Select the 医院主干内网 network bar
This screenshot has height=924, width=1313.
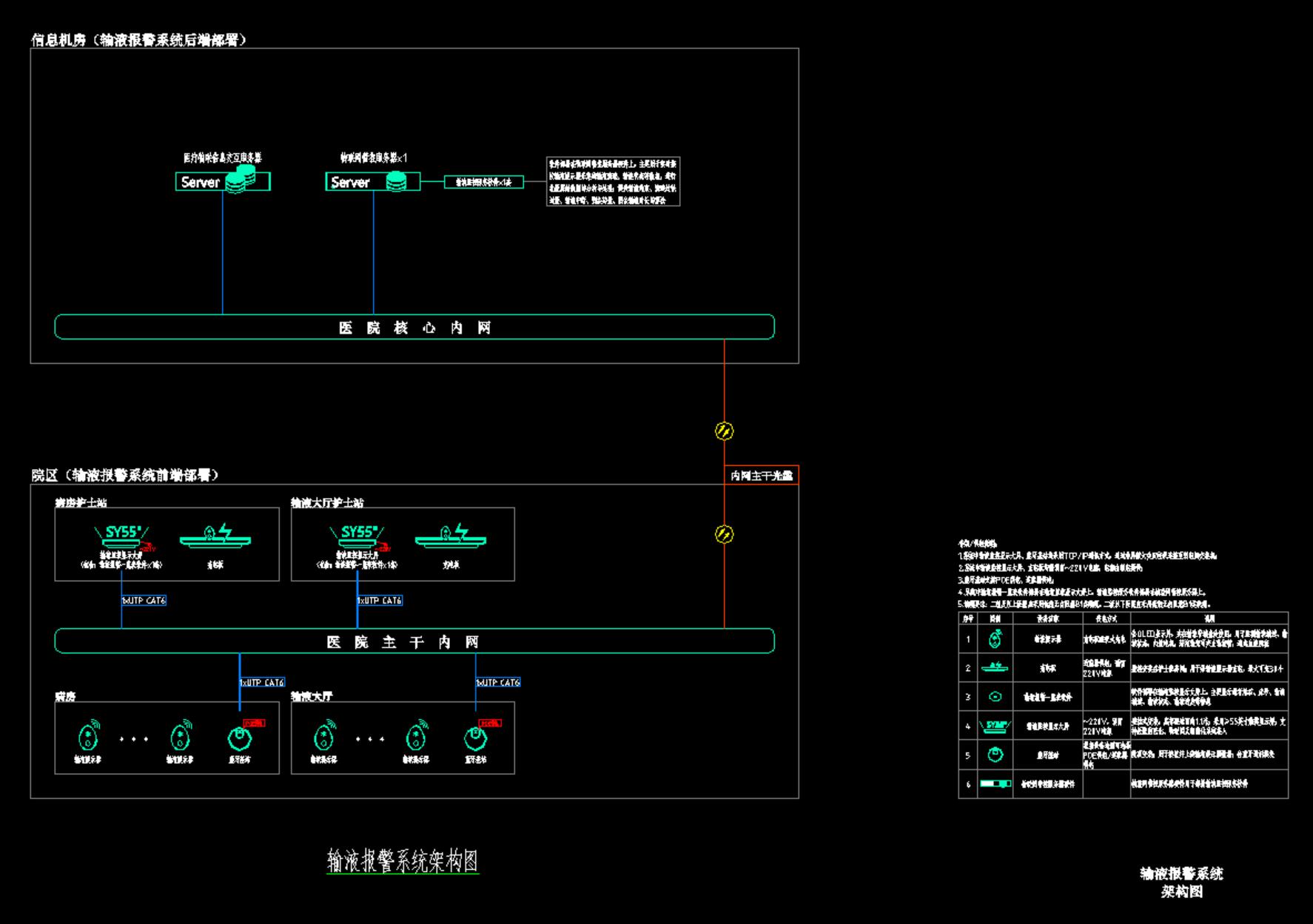coord(414,641)
